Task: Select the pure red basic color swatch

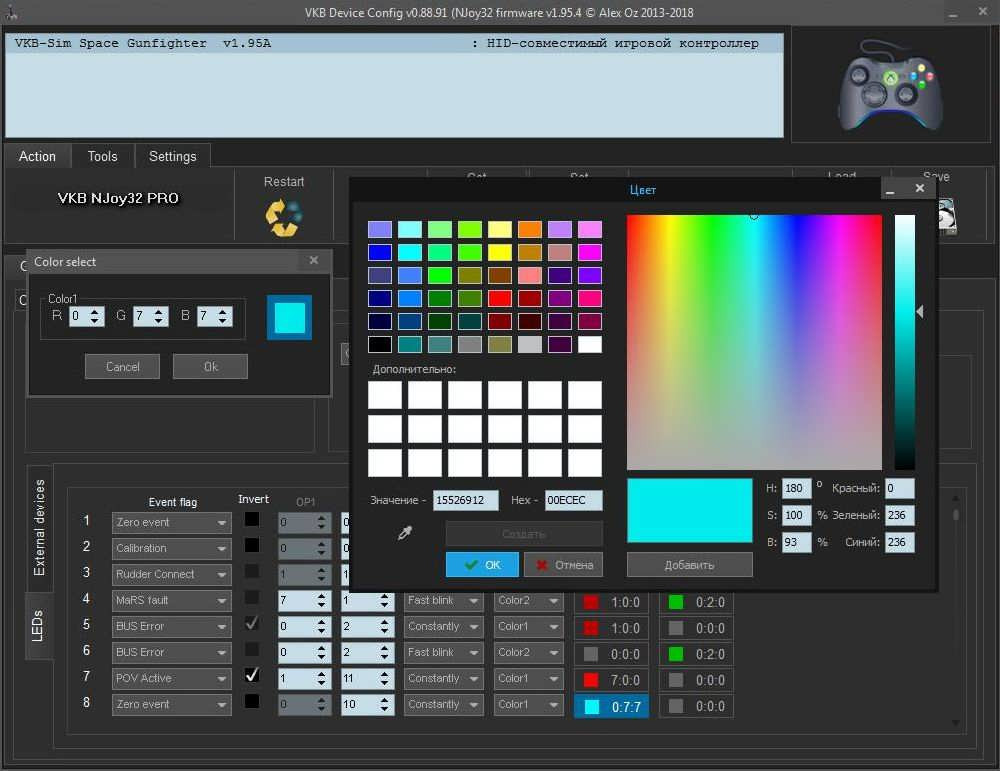Action: 499,298
